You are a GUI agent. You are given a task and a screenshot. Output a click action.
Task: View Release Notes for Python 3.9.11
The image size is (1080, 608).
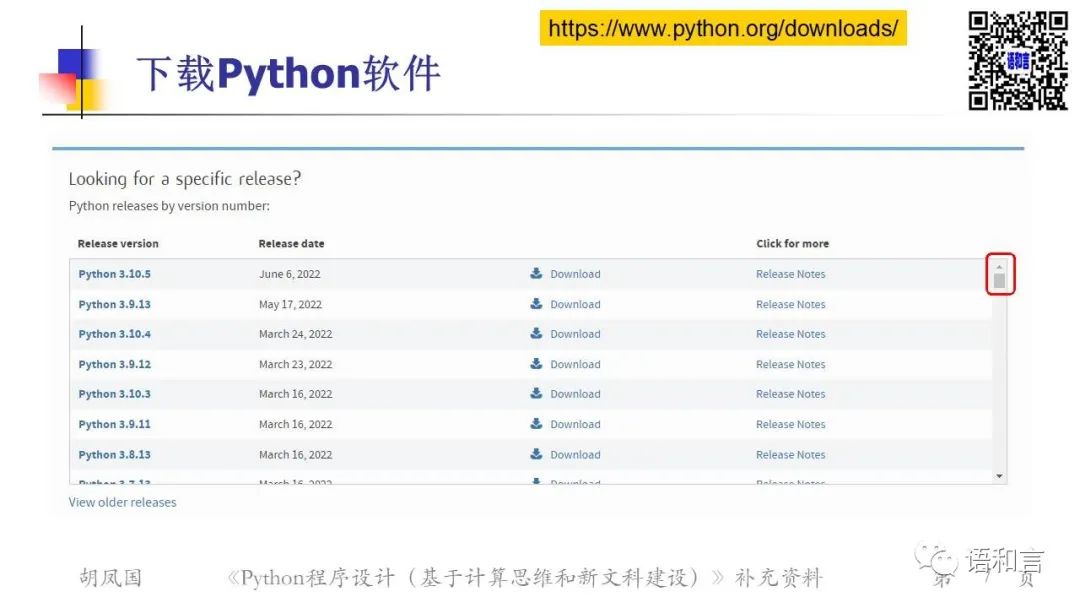click(791, 424)
